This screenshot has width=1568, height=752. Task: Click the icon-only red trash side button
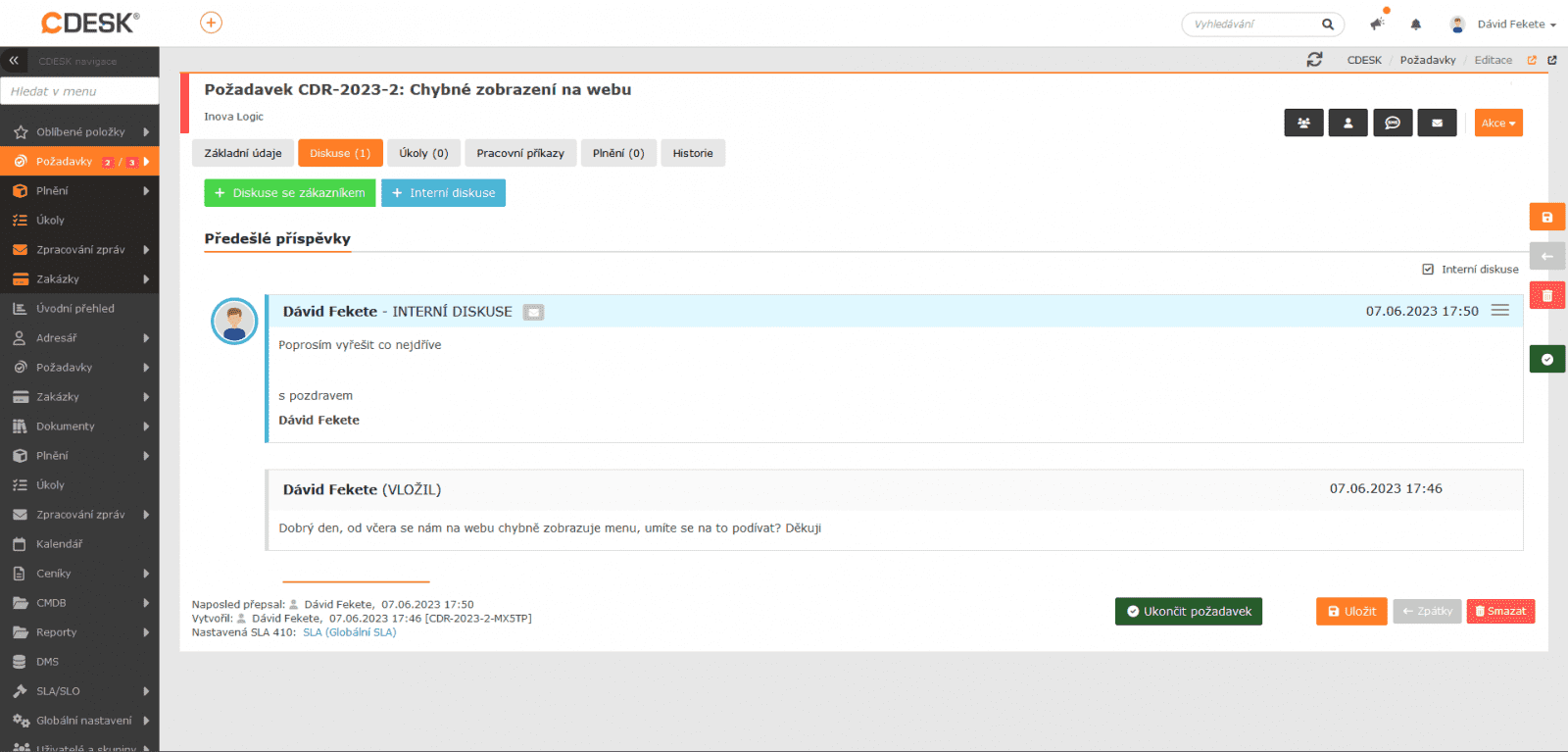(1547, 295)
